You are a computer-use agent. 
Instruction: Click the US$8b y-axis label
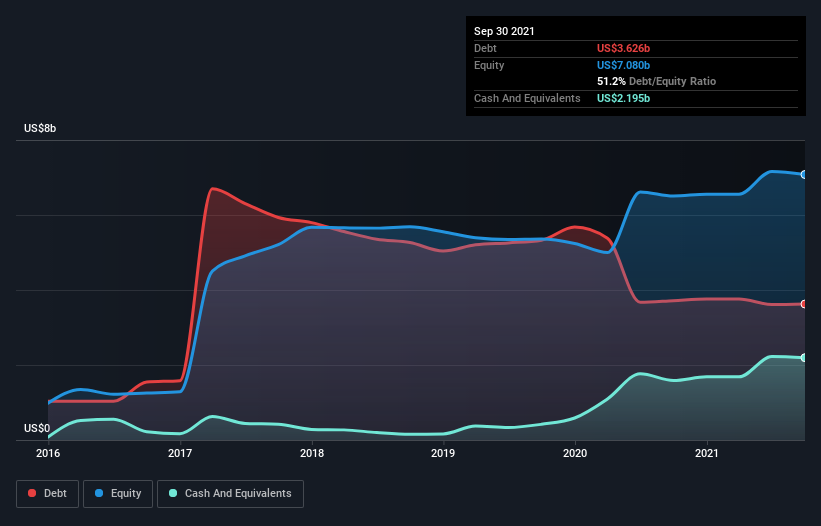point(40,128)
